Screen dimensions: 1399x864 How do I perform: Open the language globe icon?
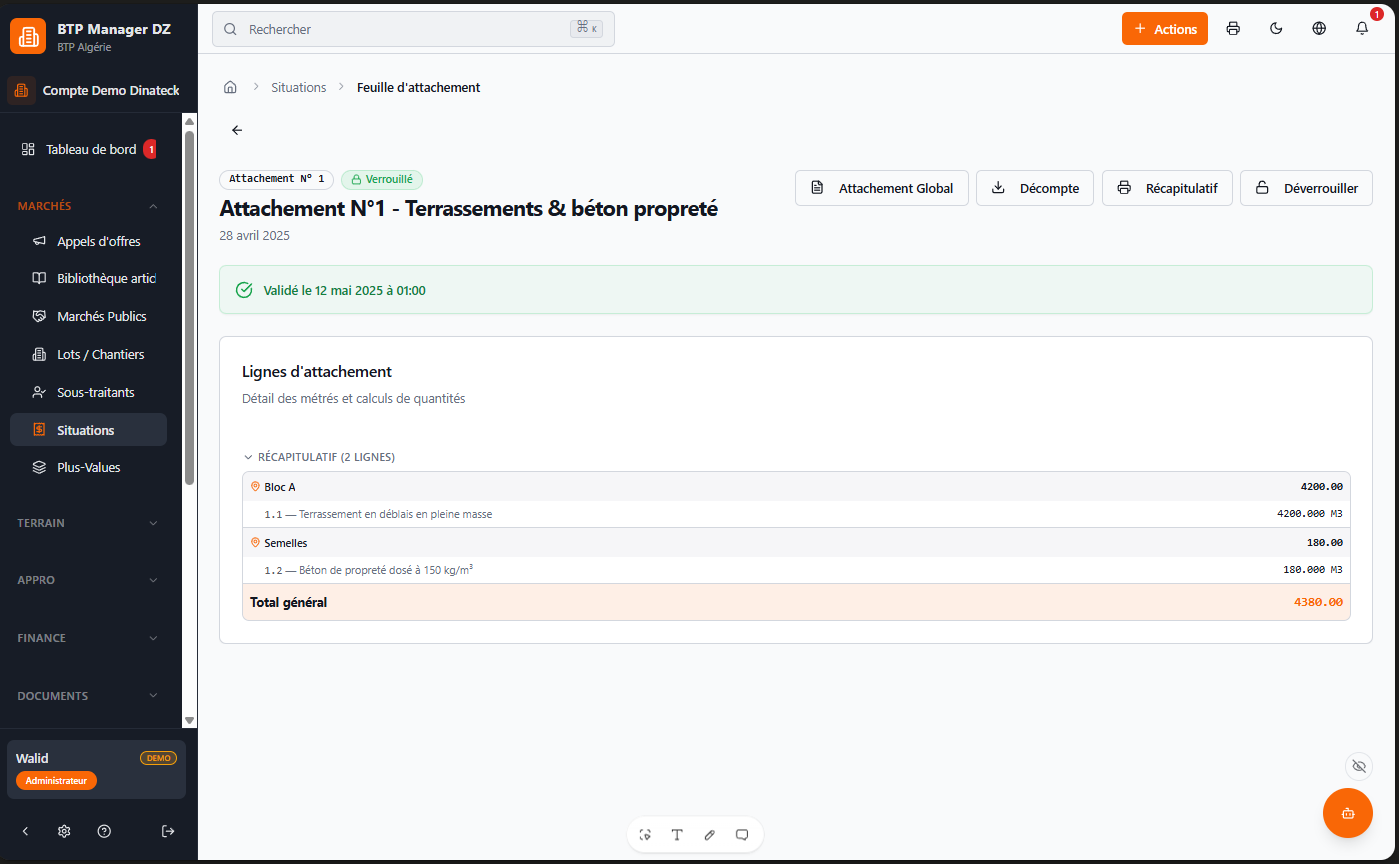1319,29
